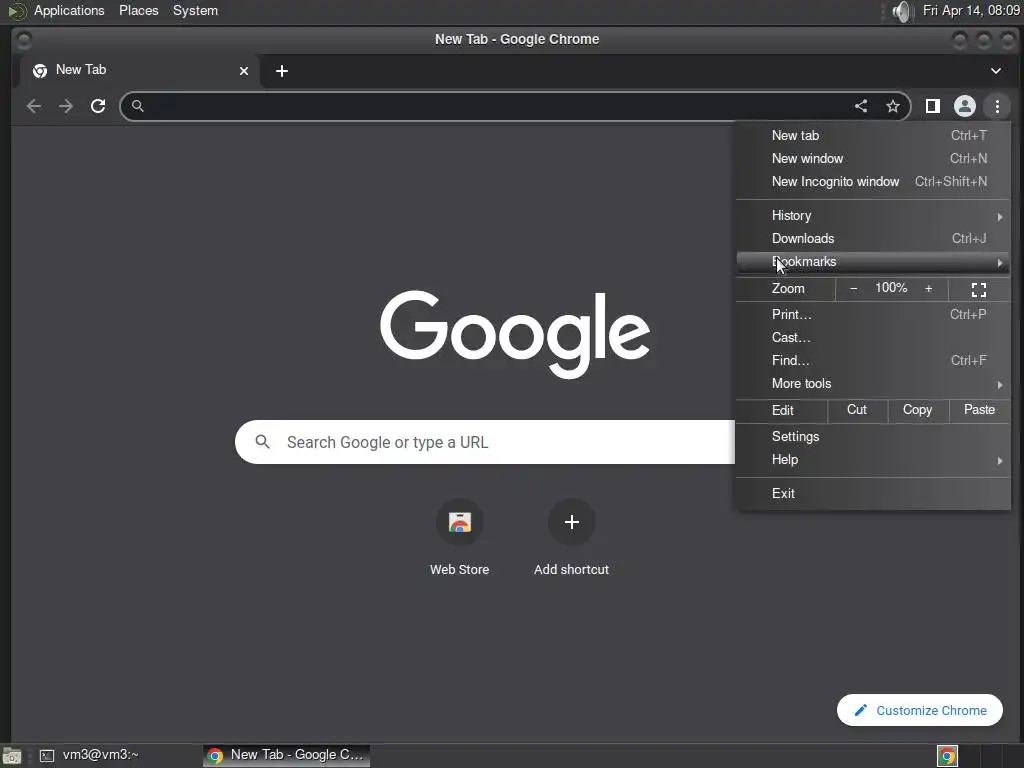Image resolution: width=1024 pixels, height=768 pixels.
Task: Click Cut in the Edit row
Action: [857, 410]
